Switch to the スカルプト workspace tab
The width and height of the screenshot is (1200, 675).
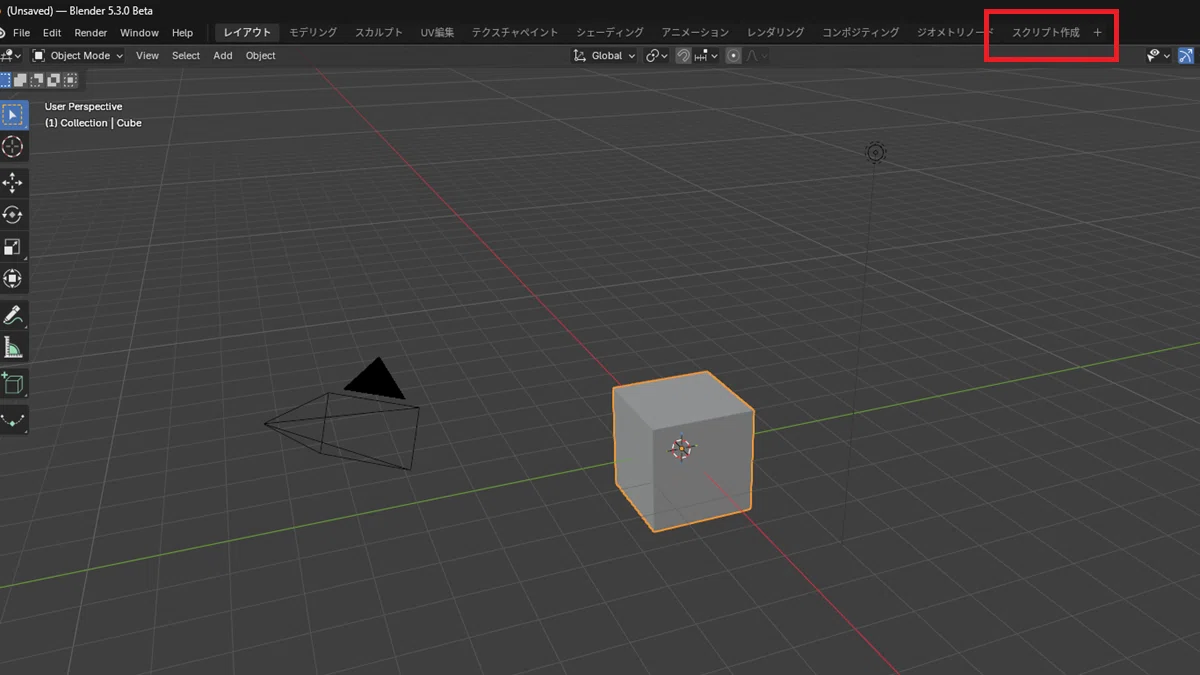point(379,33)
